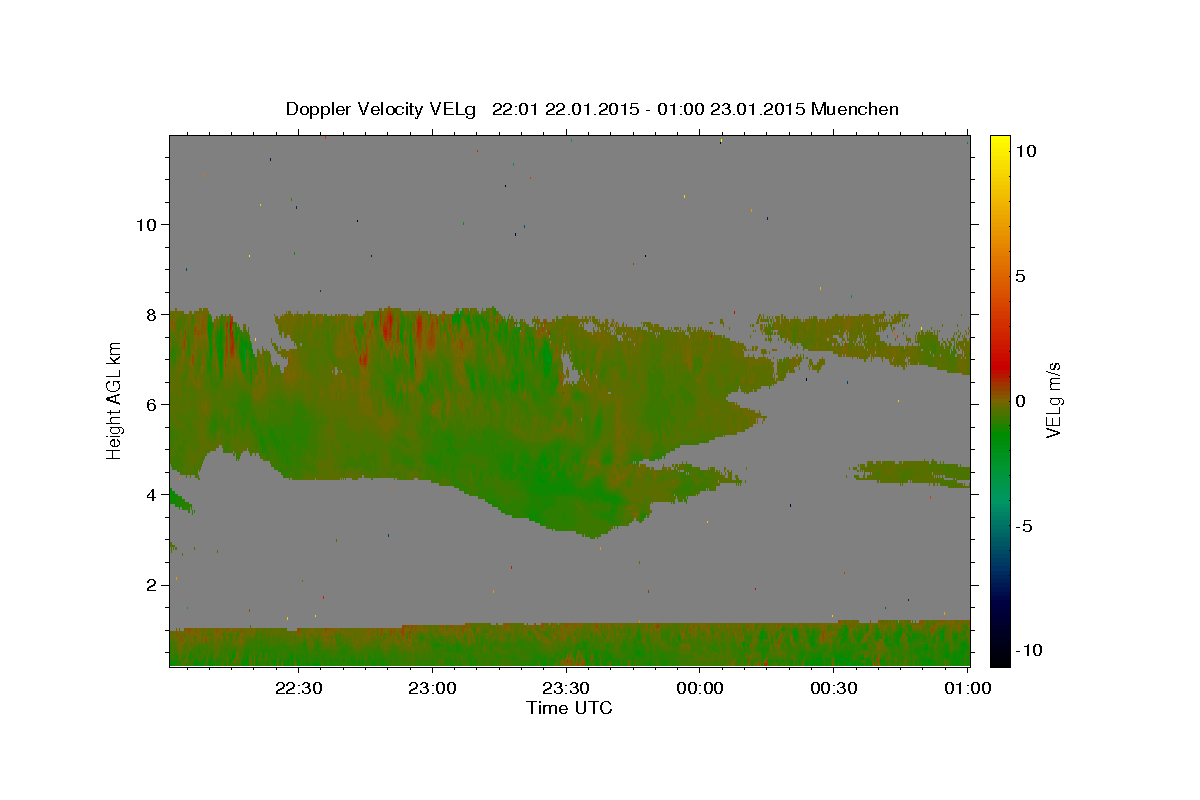Click the colorbar tick value '-10'
Image resolution: width=1200 pixels, height=800 pixels.
[x=1029, y=650]
